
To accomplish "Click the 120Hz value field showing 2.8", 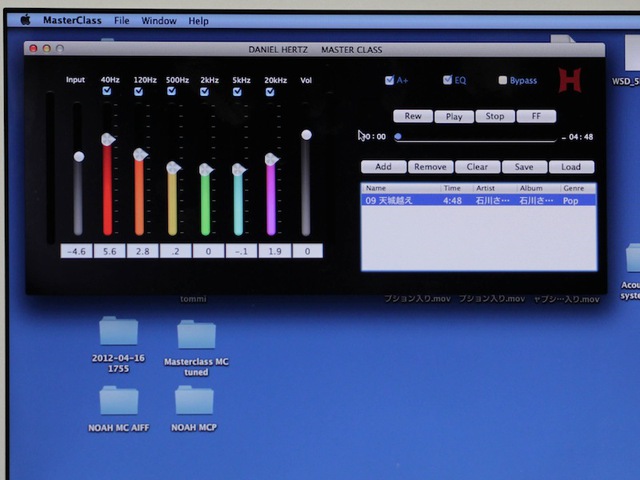I will pos(142,251).
